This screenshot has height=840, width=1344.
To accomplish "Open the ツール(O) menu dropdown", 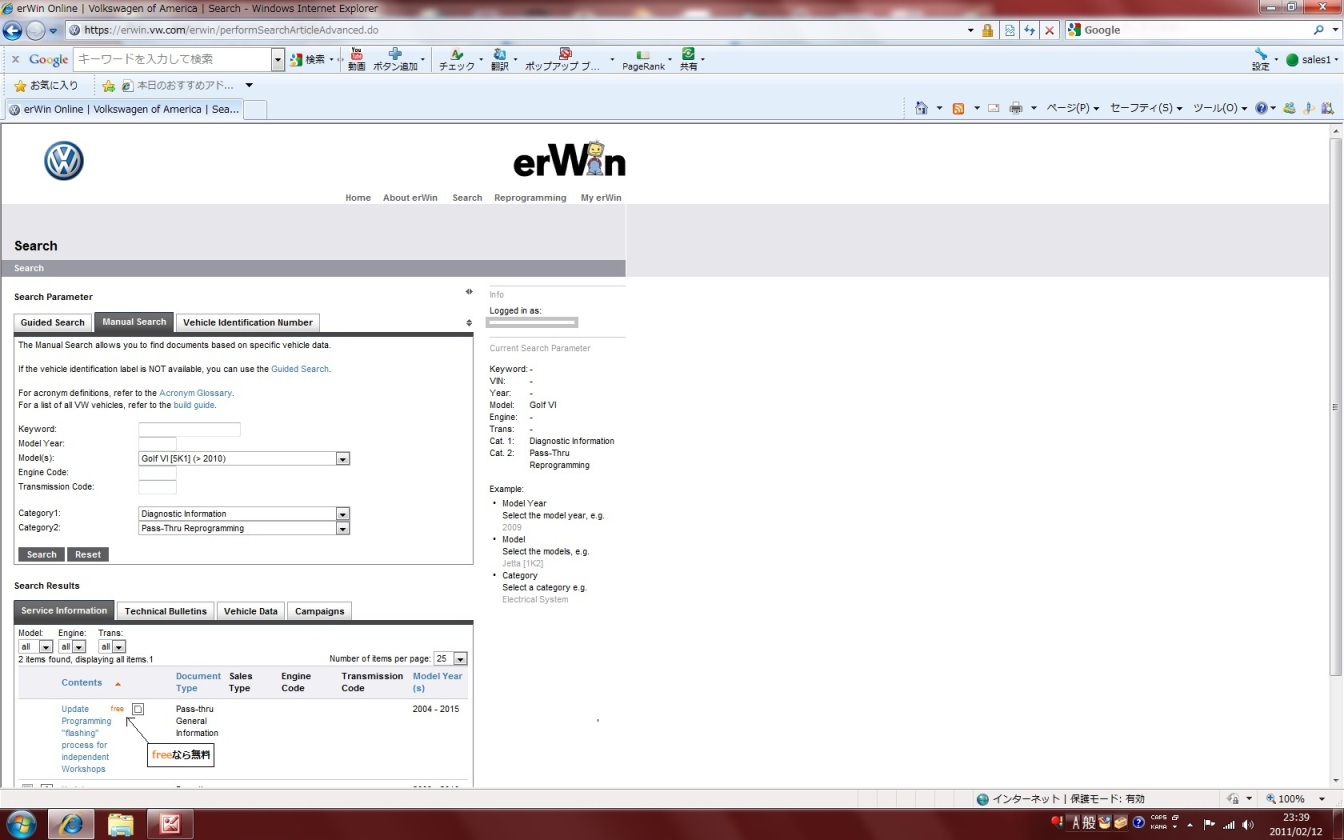I will click(x=1220, y=108).
